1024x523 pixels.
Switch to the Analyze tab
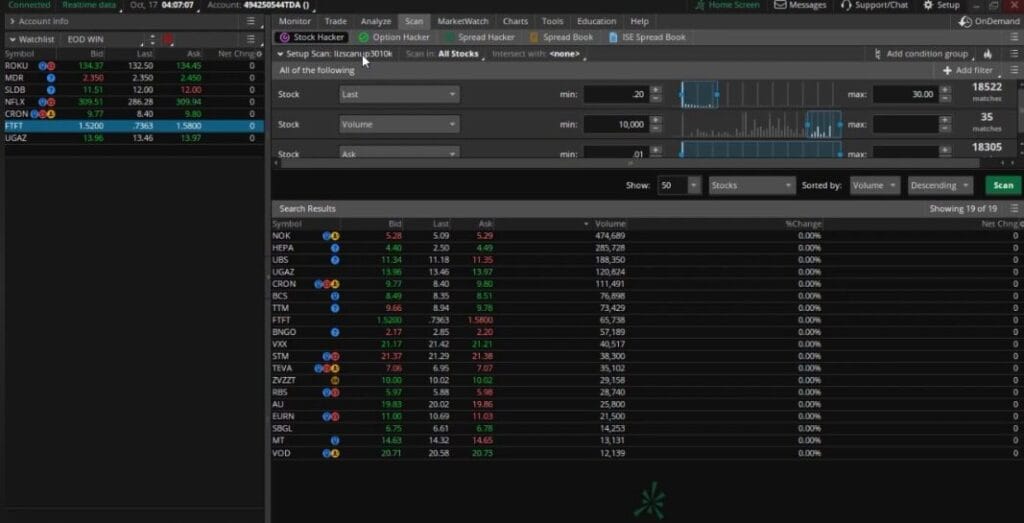click(376, 21)
